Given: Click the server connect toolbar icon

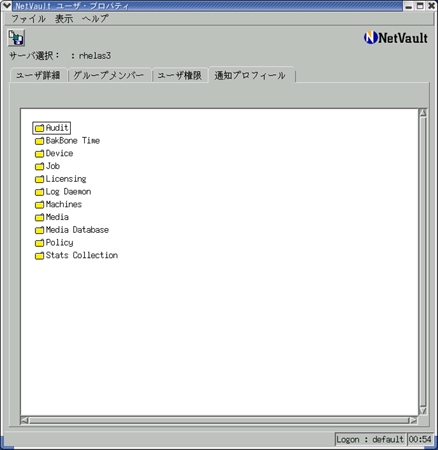Looking at the screenshot, I should [16, 38].
